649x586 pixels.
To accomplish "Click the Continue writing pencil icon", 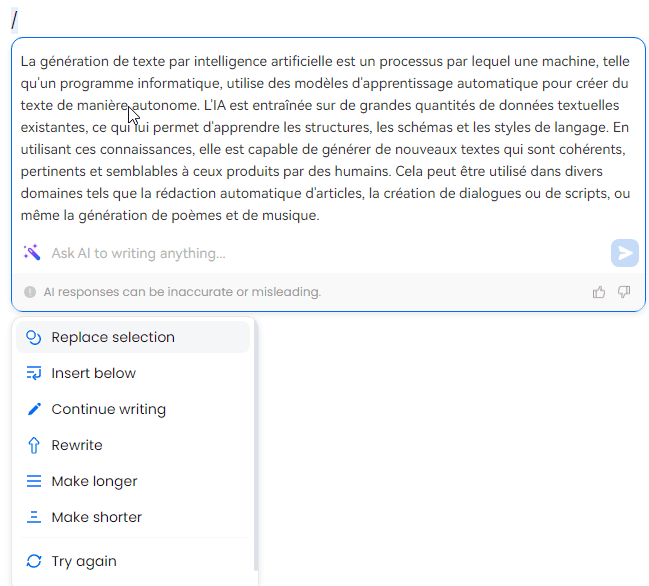I will point(34,409).
